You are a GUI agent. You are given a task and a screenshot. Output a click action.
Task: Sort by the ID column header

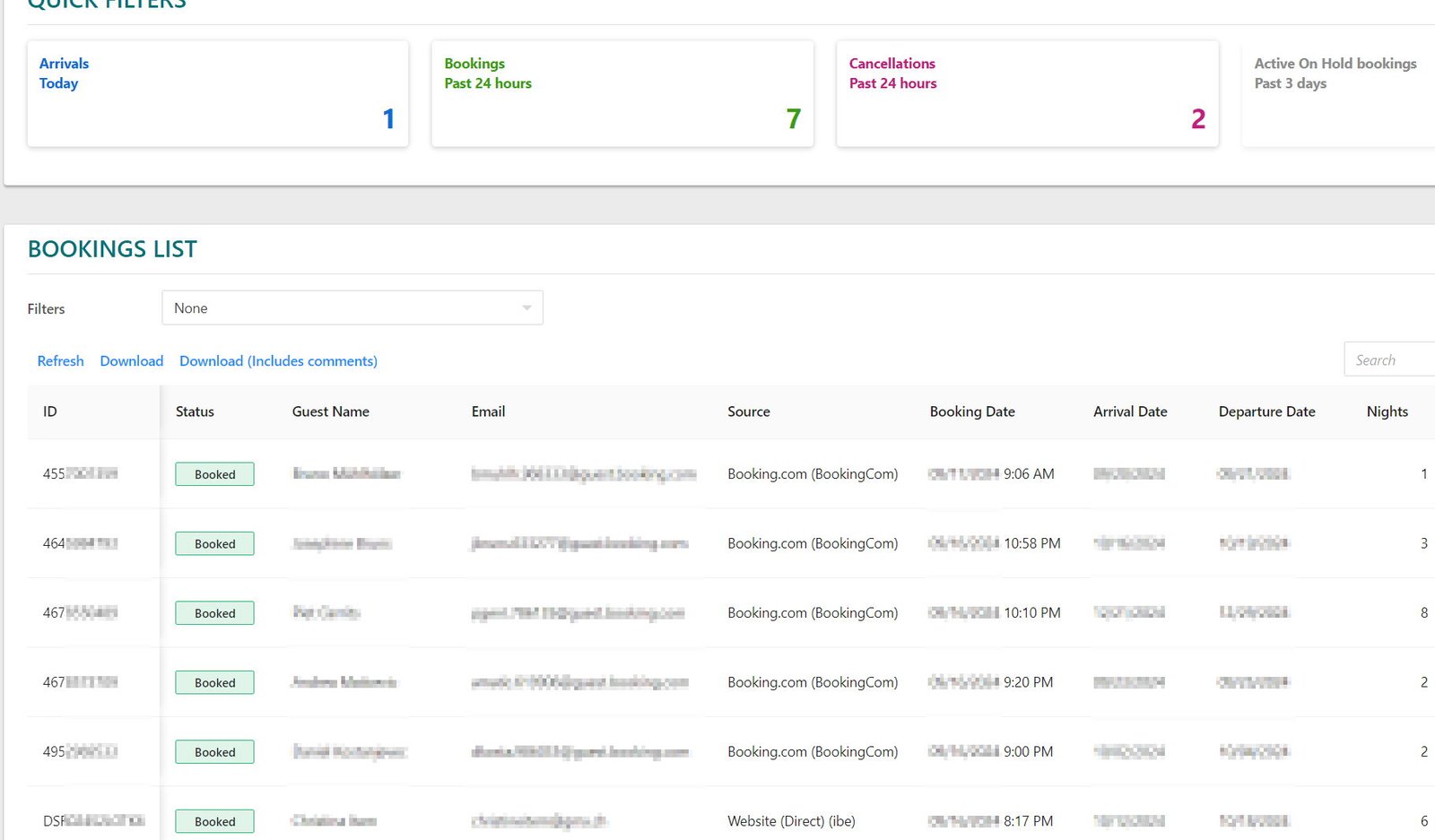click(x=50, y=411)
